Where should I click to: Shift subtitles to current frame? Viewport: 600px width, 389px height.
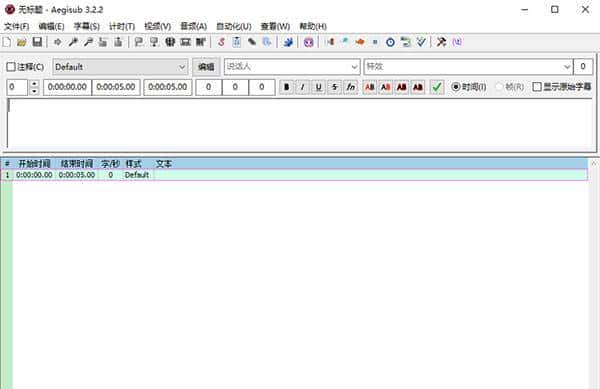click(x=201, y=42)
